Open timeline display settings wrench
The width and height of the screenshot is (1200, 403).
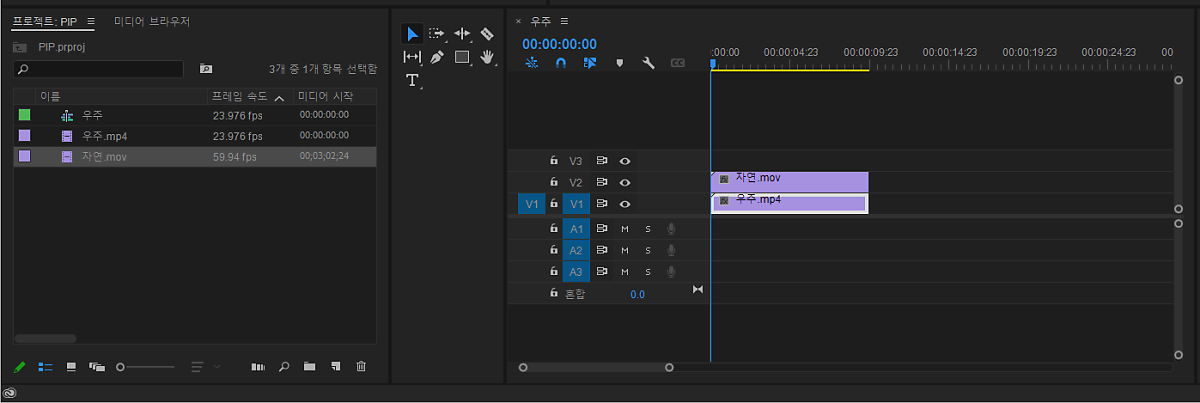point(648,63)
